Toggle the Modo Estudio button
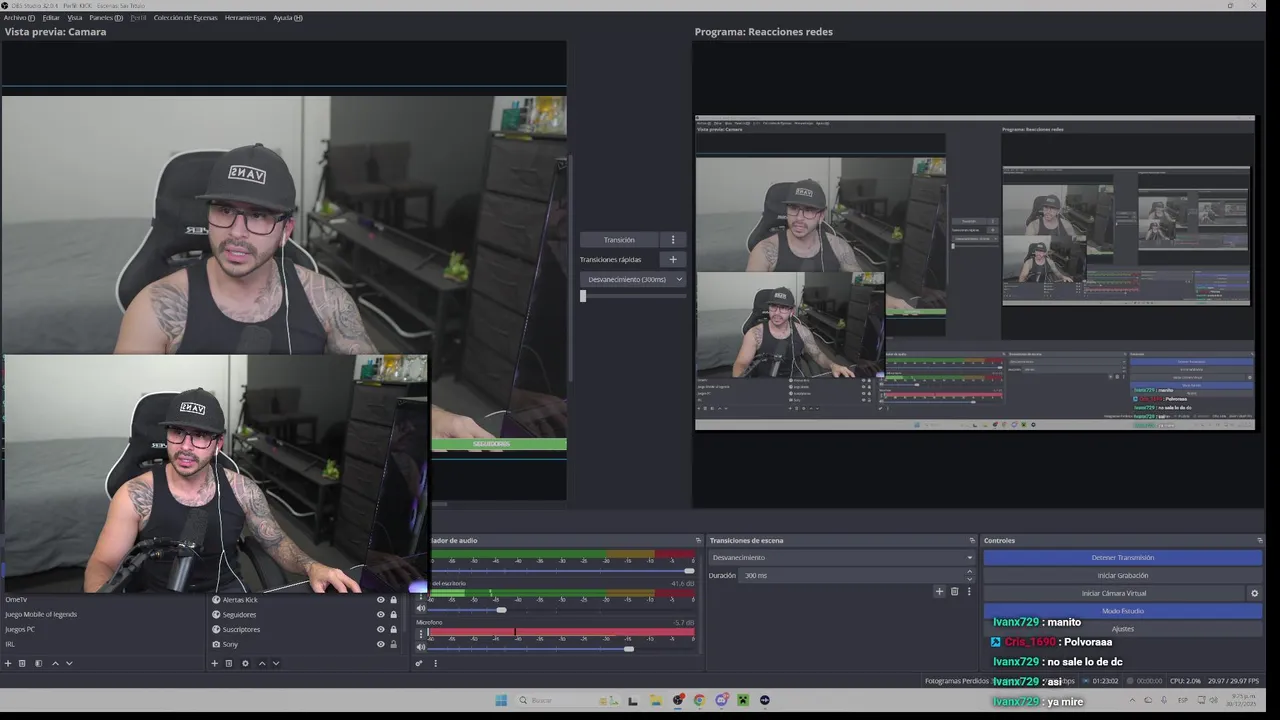The height and width of the screenshot is (720, 1280). (x=1123, y=610)
